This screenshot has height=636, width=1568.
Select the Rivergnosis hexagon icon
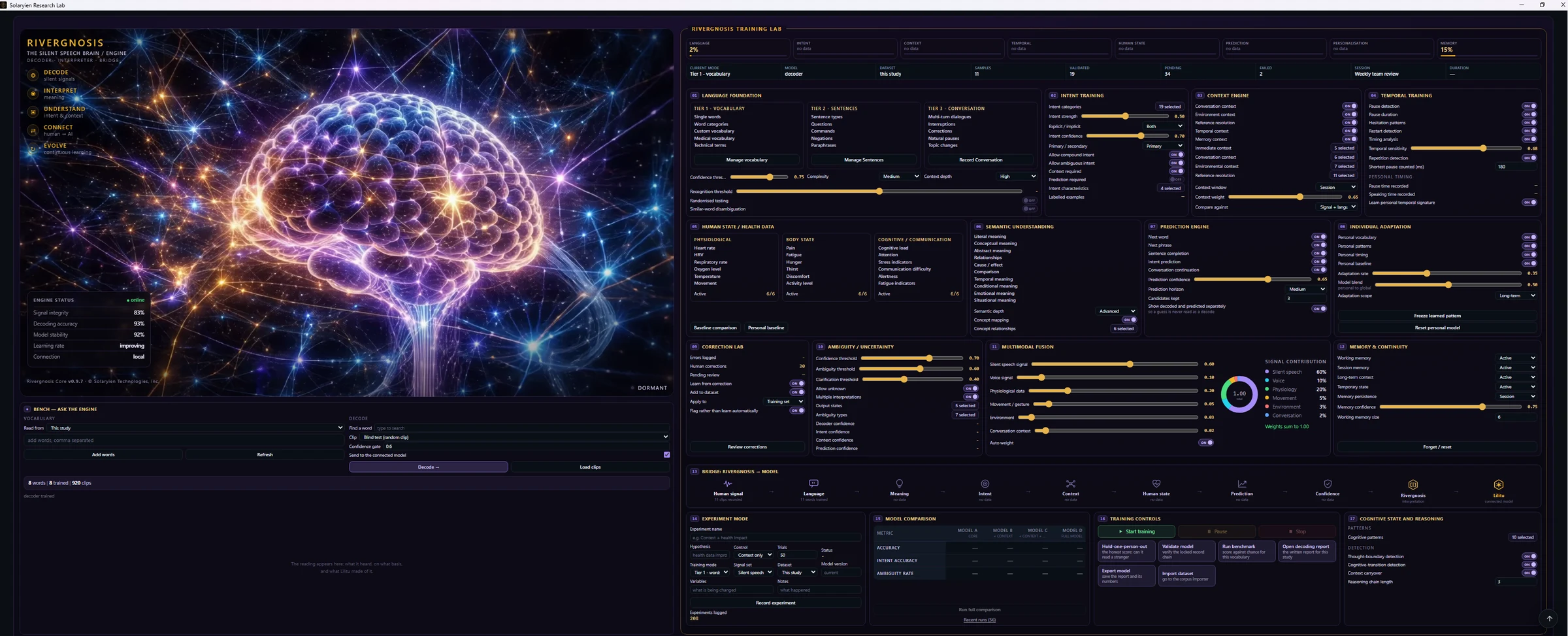pos(1413,484)
